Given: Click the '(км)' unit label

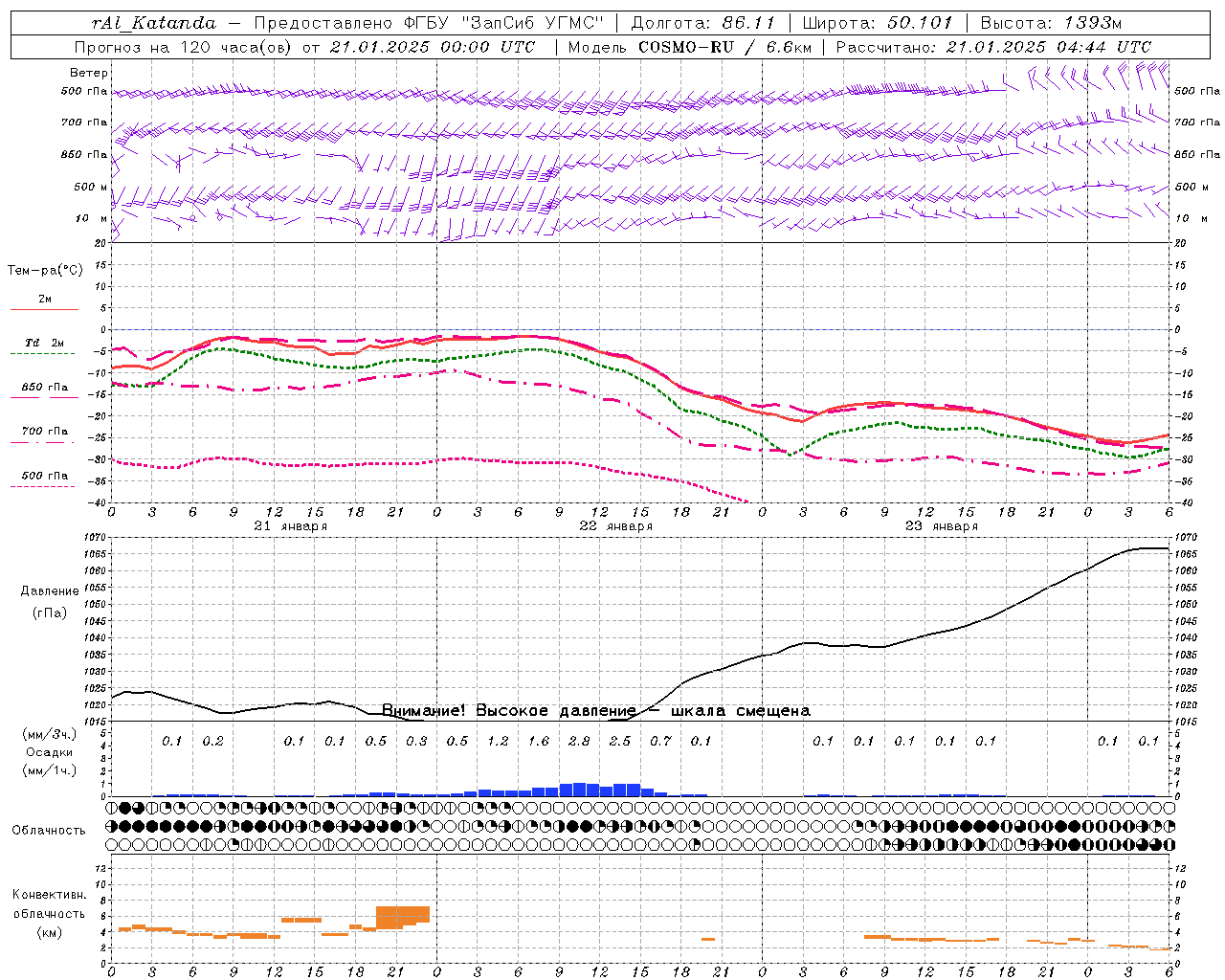Looking at the screenshot, I should point(50,932).
